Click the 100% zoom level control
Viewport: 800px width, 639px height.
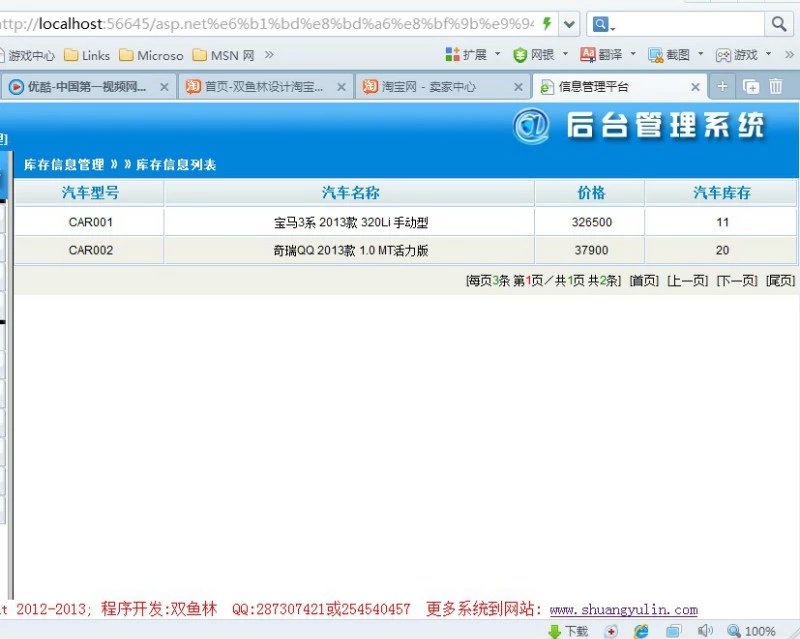pyautogui.click(x=752, y=631)
